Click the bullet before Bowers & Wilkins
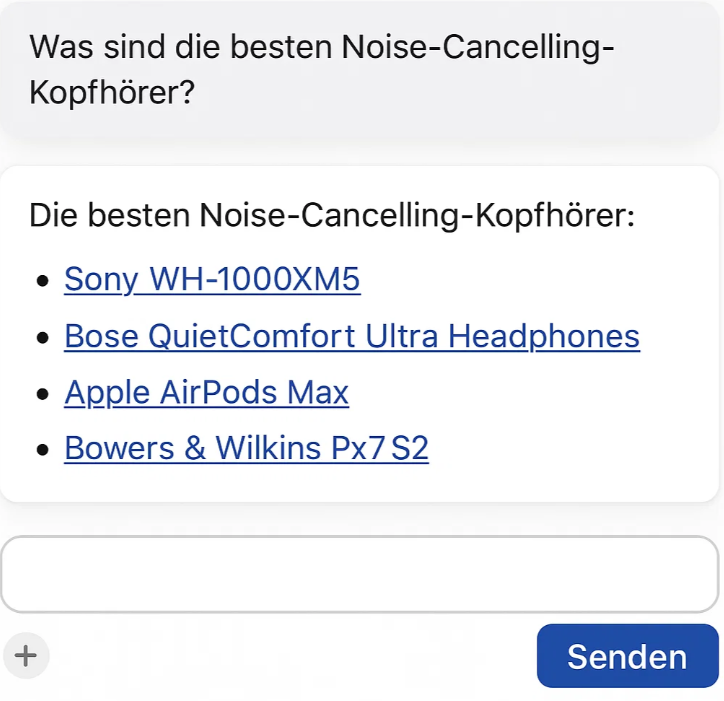This screenshot has height=701, width=724. coord(42,449)
